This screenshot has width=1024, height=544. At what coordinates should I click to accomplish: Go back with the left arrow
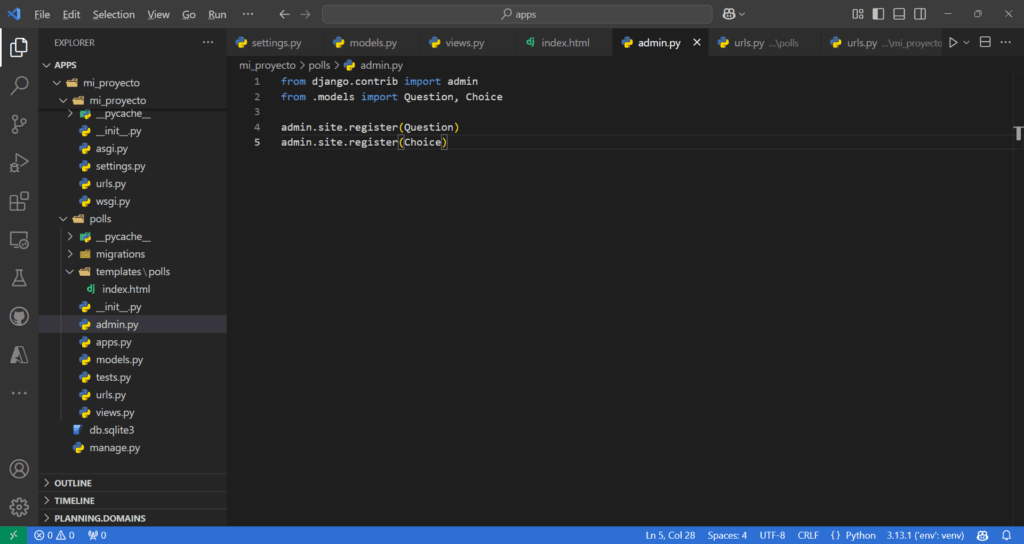click(284, 14)
